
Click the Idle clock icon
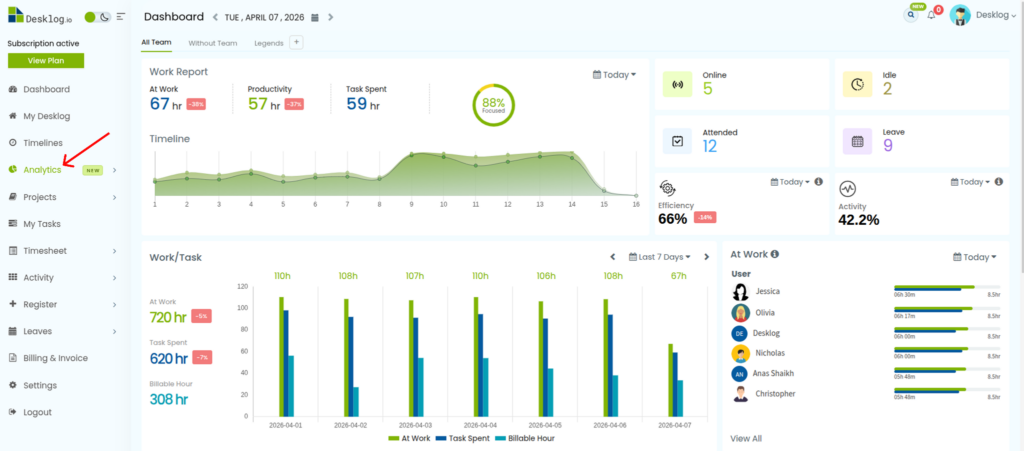(857, 84)
